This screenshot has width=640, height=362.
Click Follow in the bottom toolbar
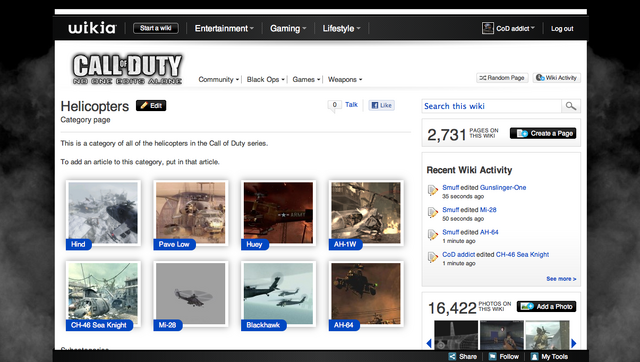point(504,356)
